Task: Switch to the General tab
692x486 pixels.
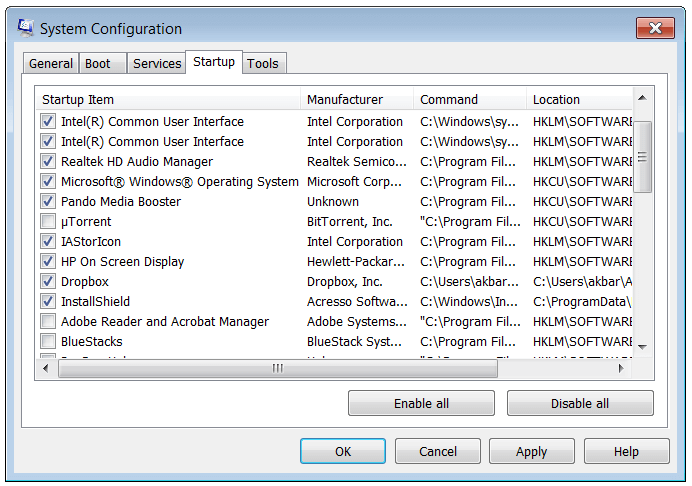Action: tap(51, 64)
